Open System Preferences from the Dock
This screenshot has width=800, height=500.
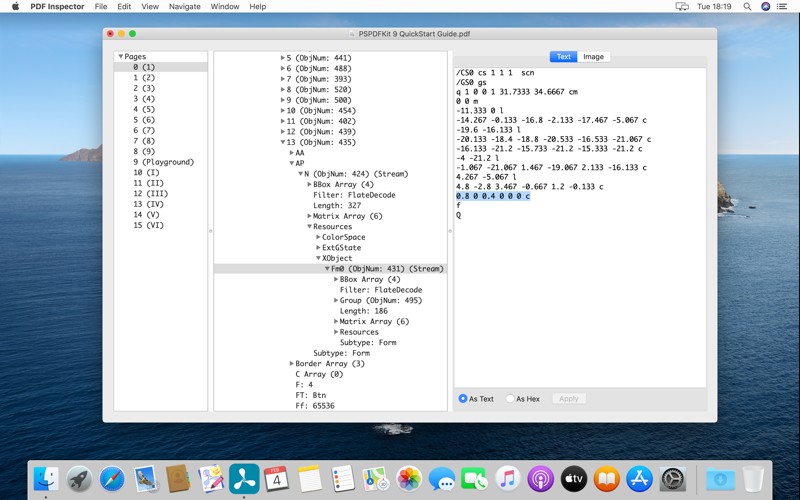click(x=672, y=479)
